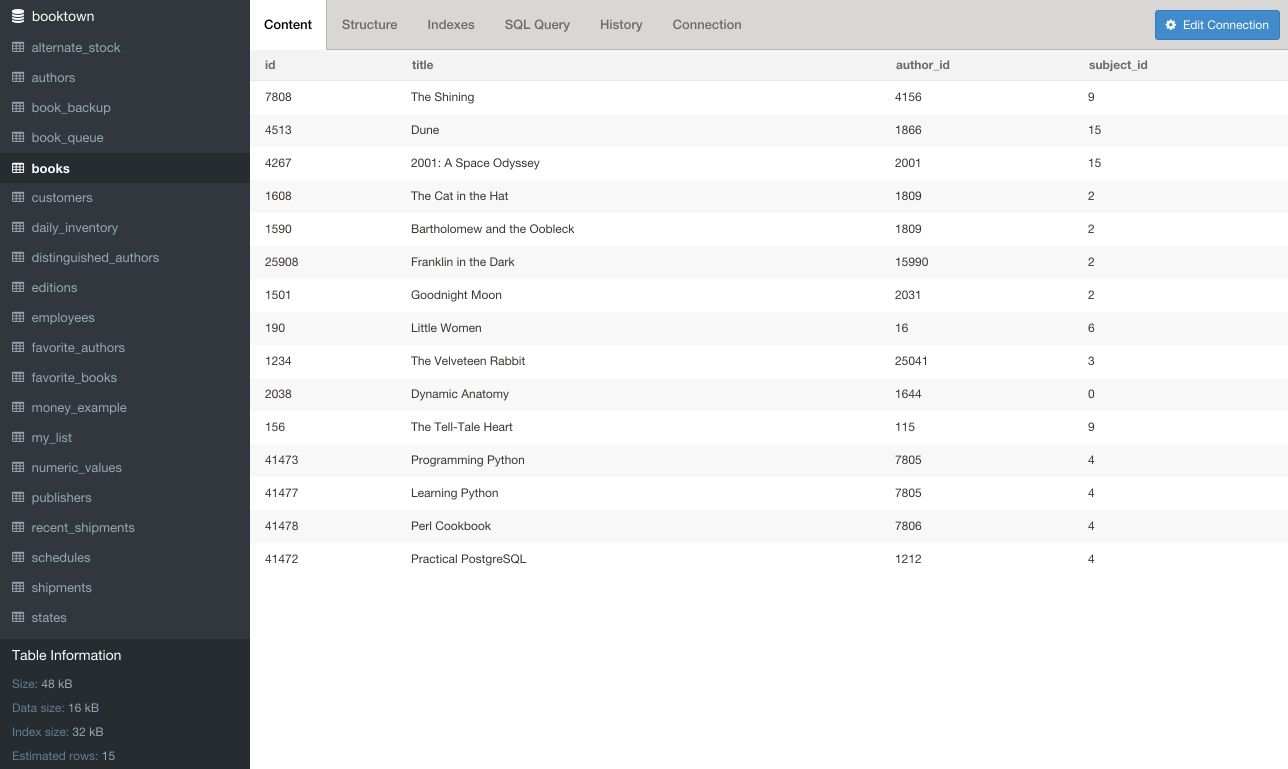Select the daily_inventory table
The height and width of the screenshot is (769, 1288).
(x=75, y=228)
